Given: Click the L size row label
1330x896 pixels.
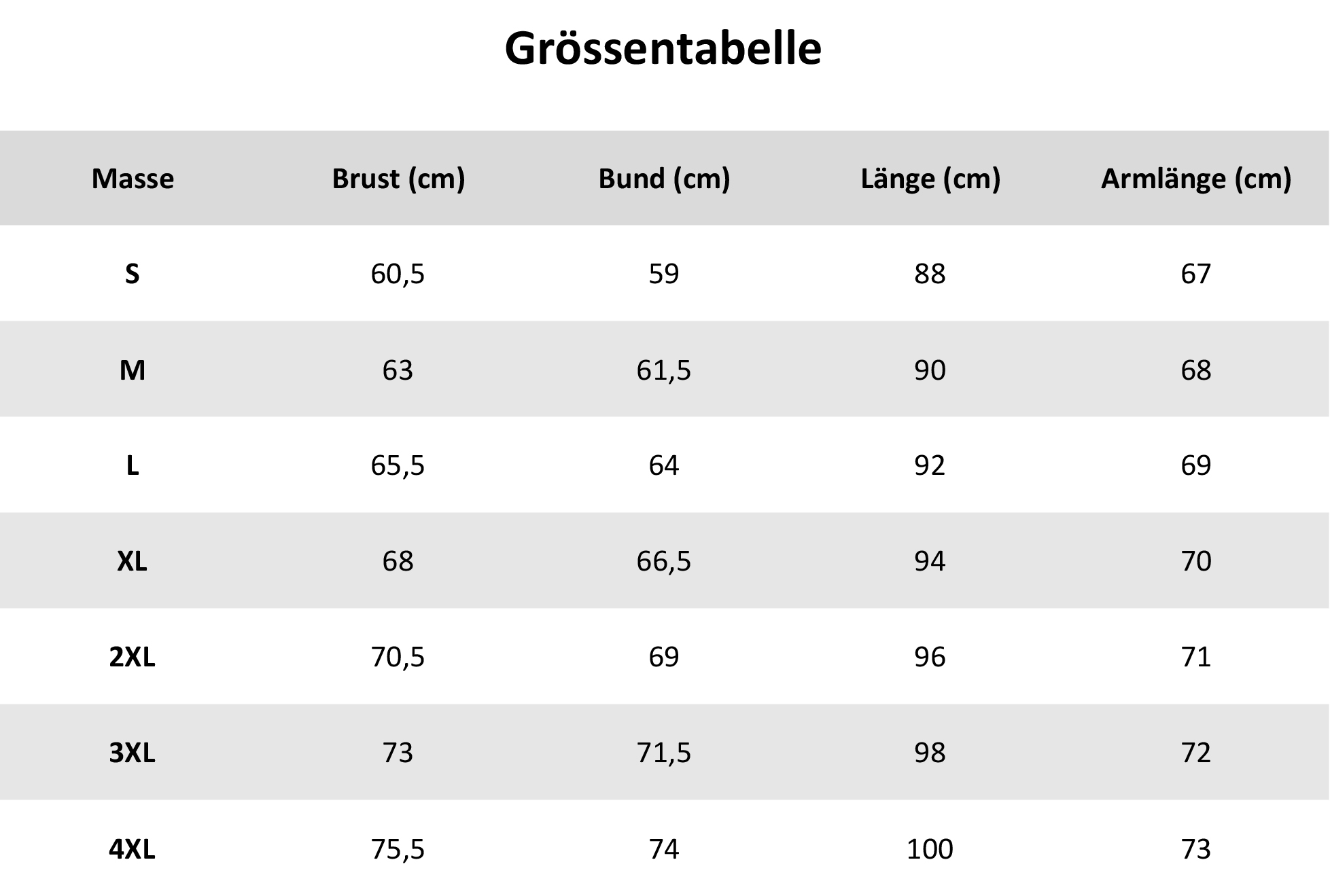Looking at the screenshot, I should [x=133, y=465].
